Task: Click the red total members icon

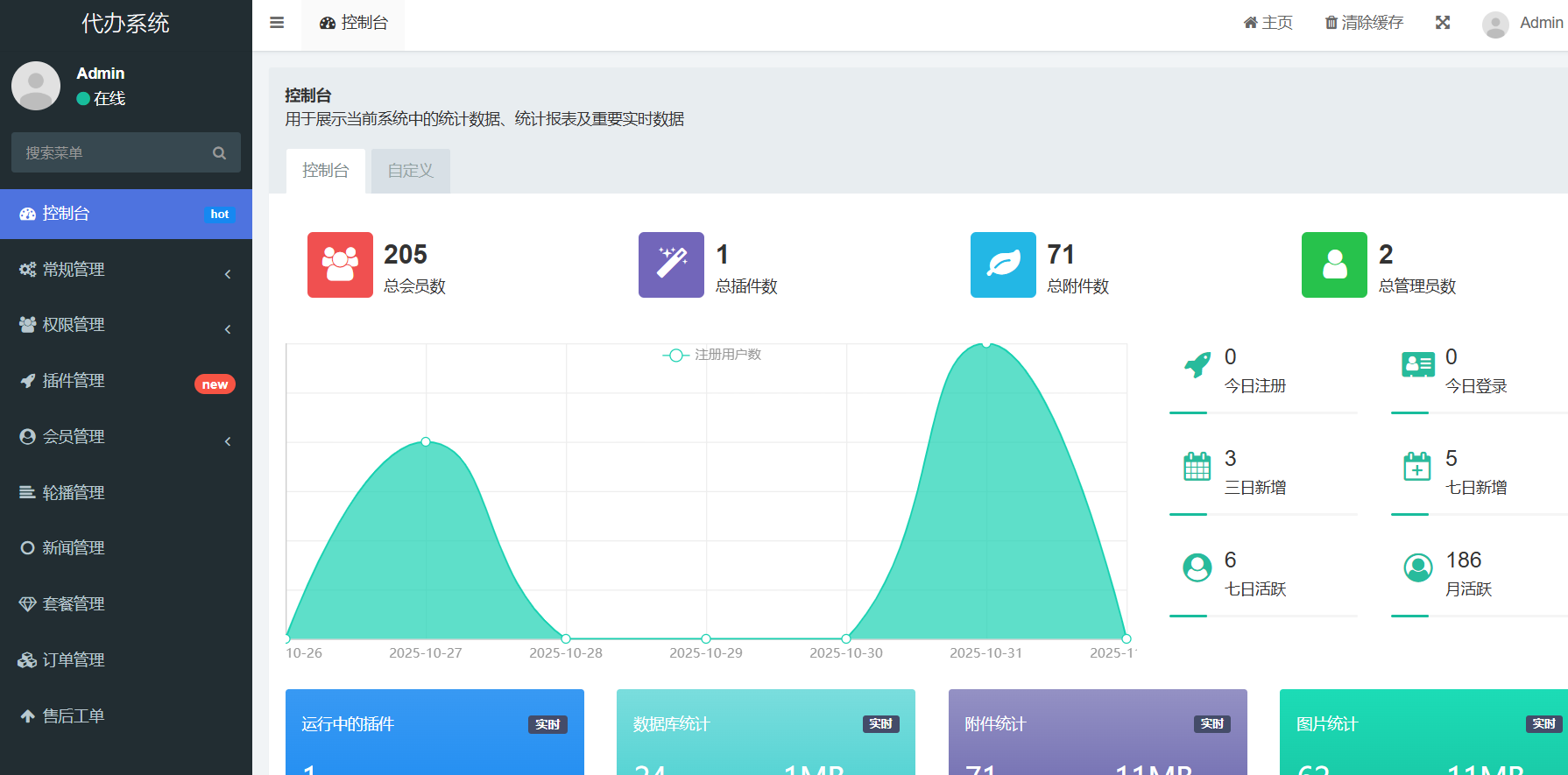Action: click(x=340, y=264)
